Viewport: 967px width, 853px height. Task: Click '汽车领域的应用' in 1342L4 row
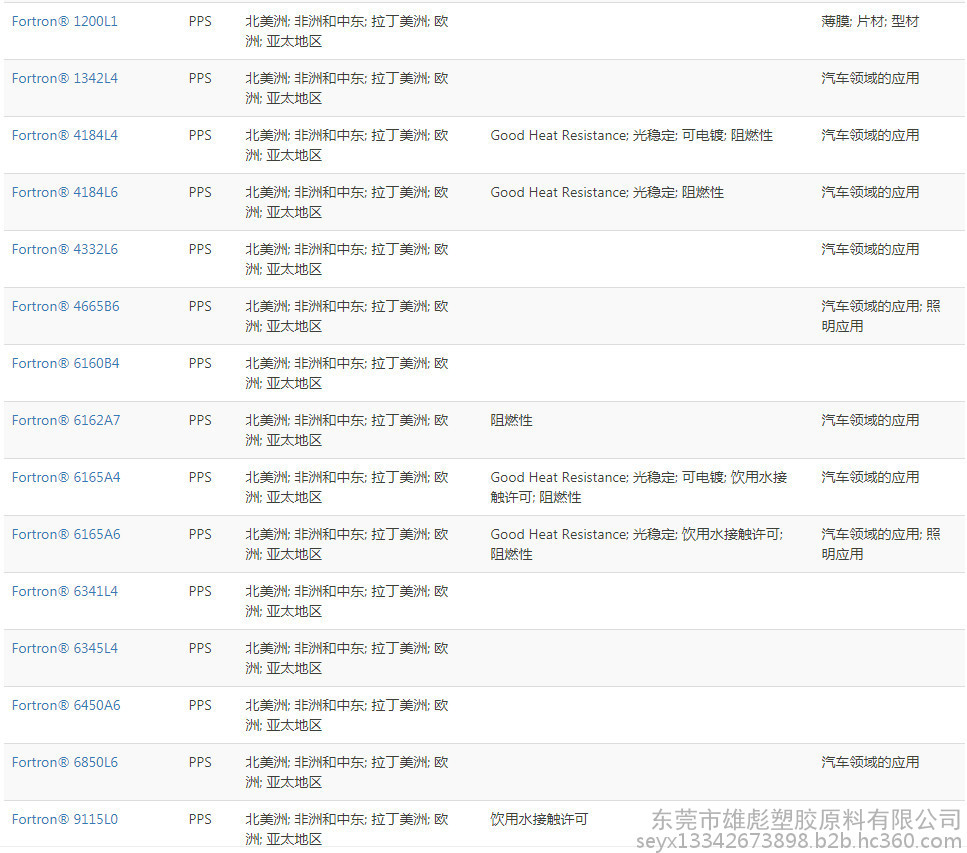pos(870,78)
